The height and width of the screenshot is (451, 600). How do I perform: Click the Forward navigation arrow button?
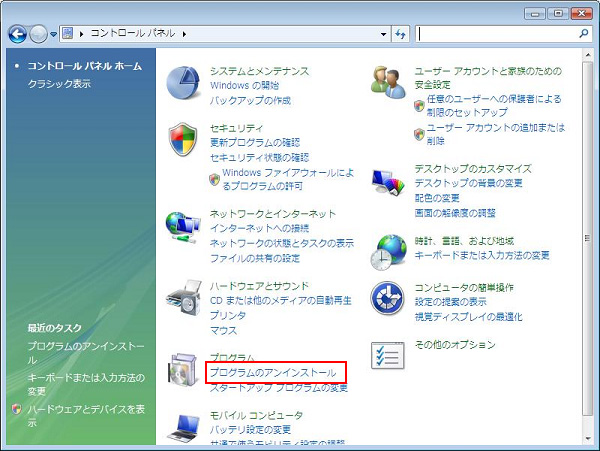(38, 34)
